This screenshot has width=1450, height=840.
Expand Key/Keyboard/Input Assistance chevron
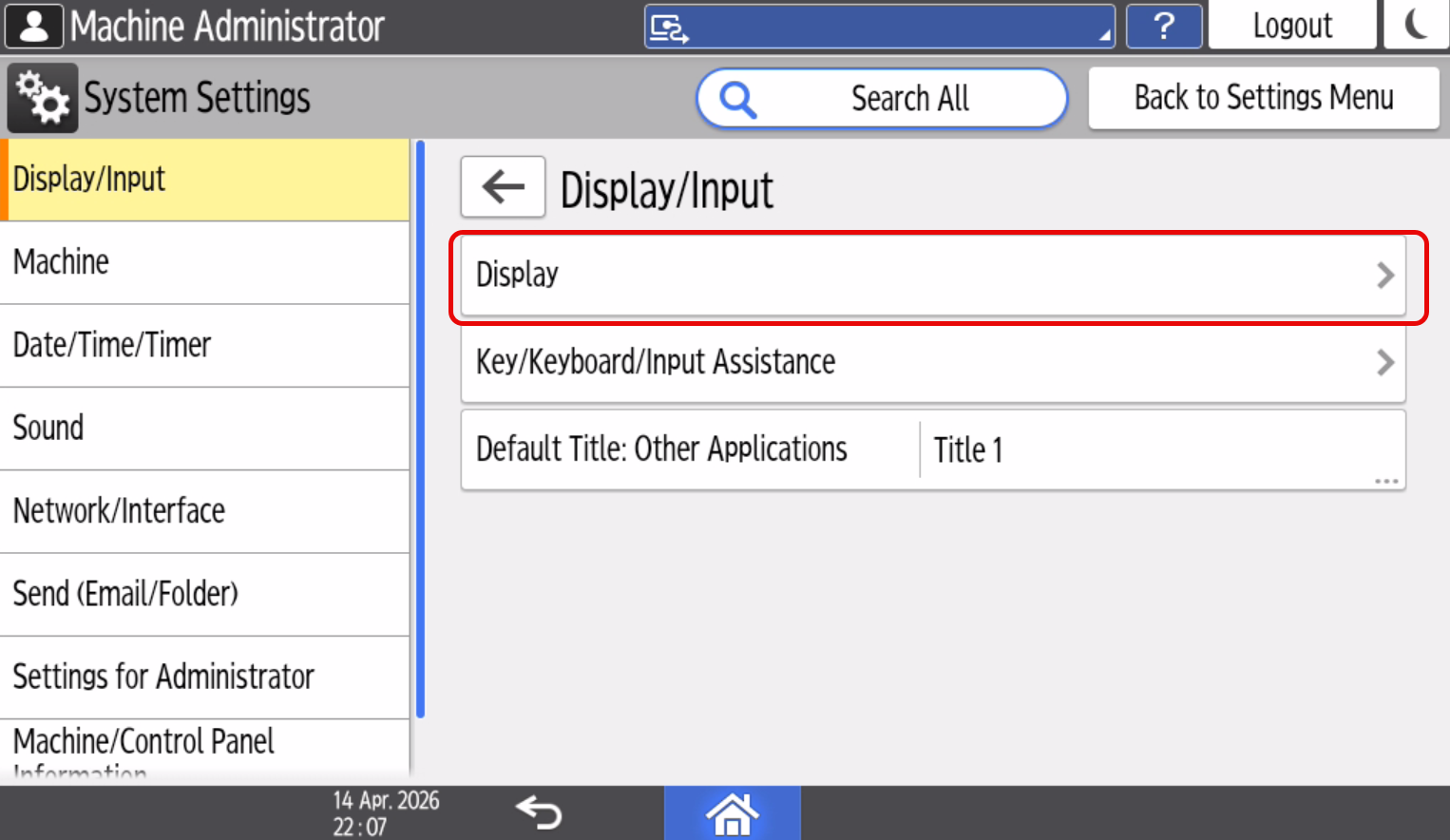point(1384,362)
